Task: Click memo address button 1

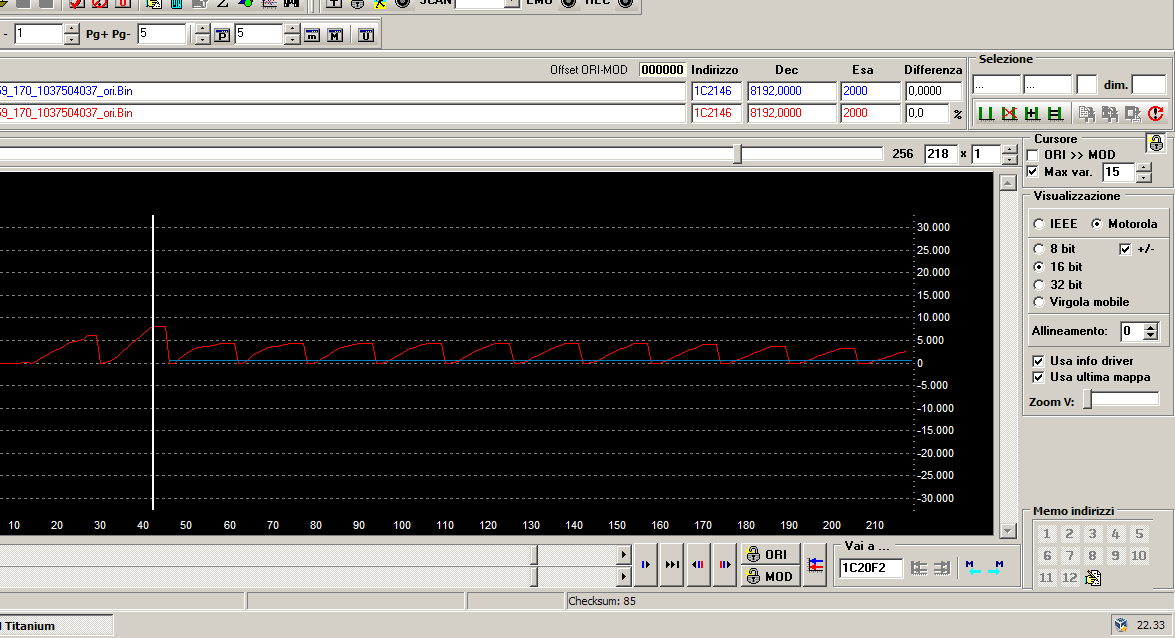Action: [1047, 534]
